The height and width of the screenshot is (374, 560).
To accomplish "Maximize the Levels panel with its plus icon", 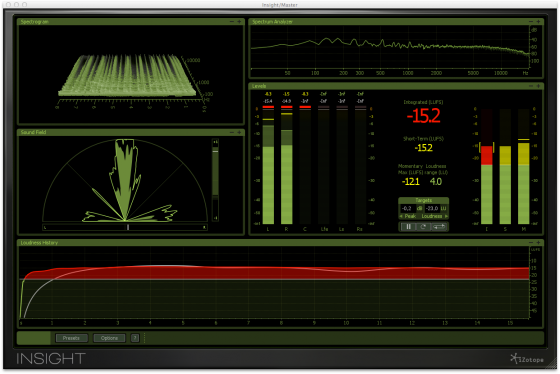I will pos(538,86).
